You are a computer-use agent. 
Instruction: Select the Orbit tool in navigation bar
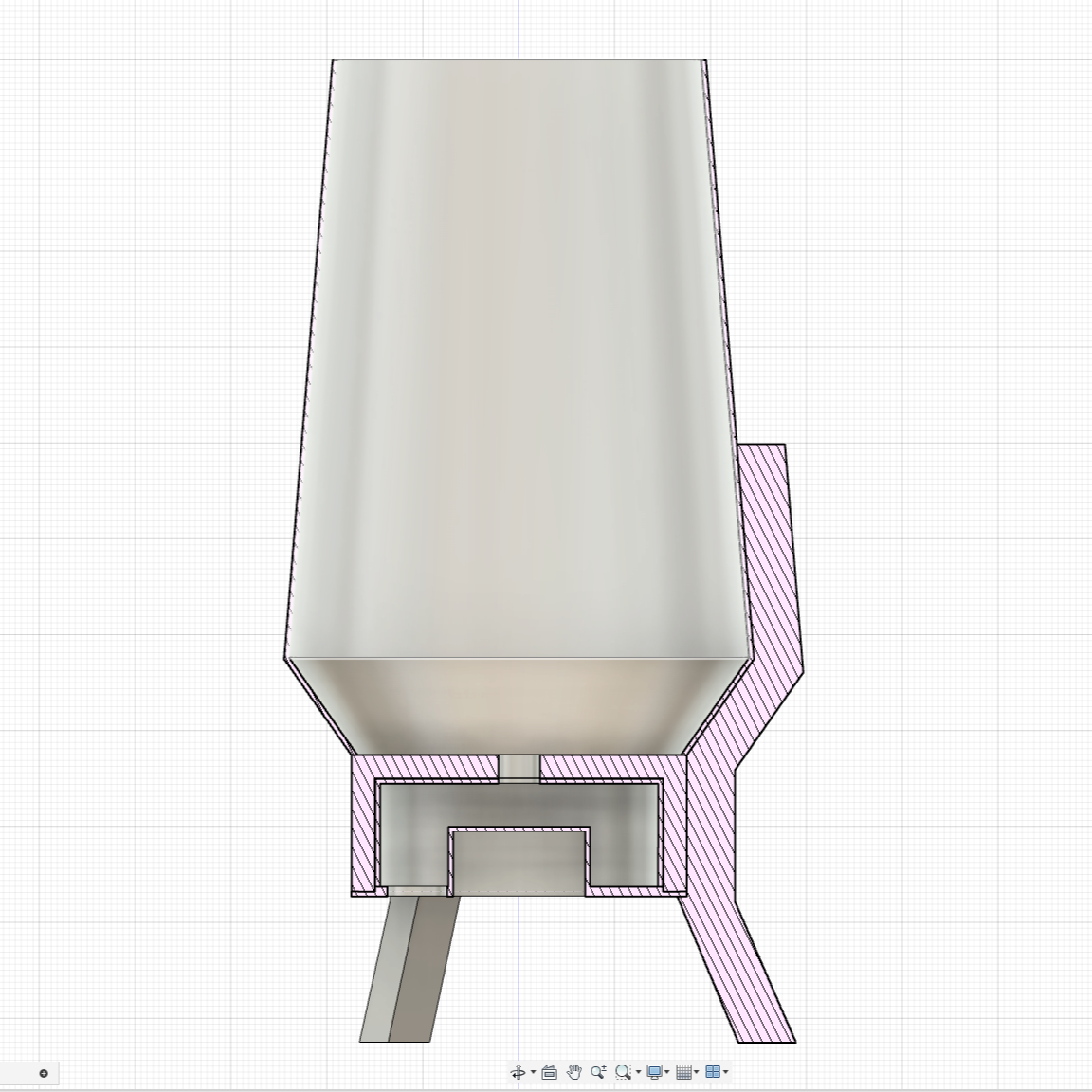[519, 1072]
